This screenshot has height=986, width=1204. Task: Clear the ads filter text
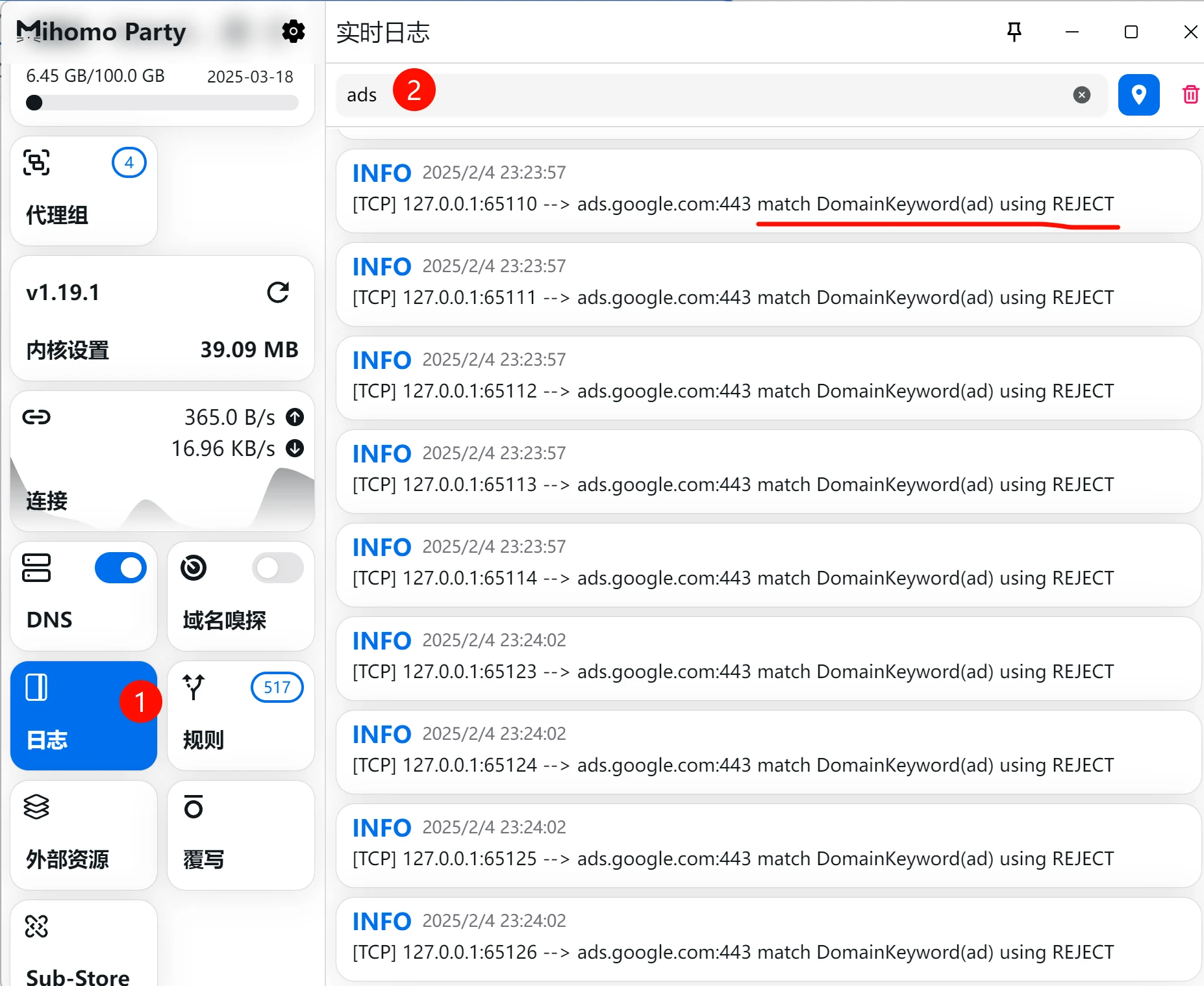point(1082,95)
